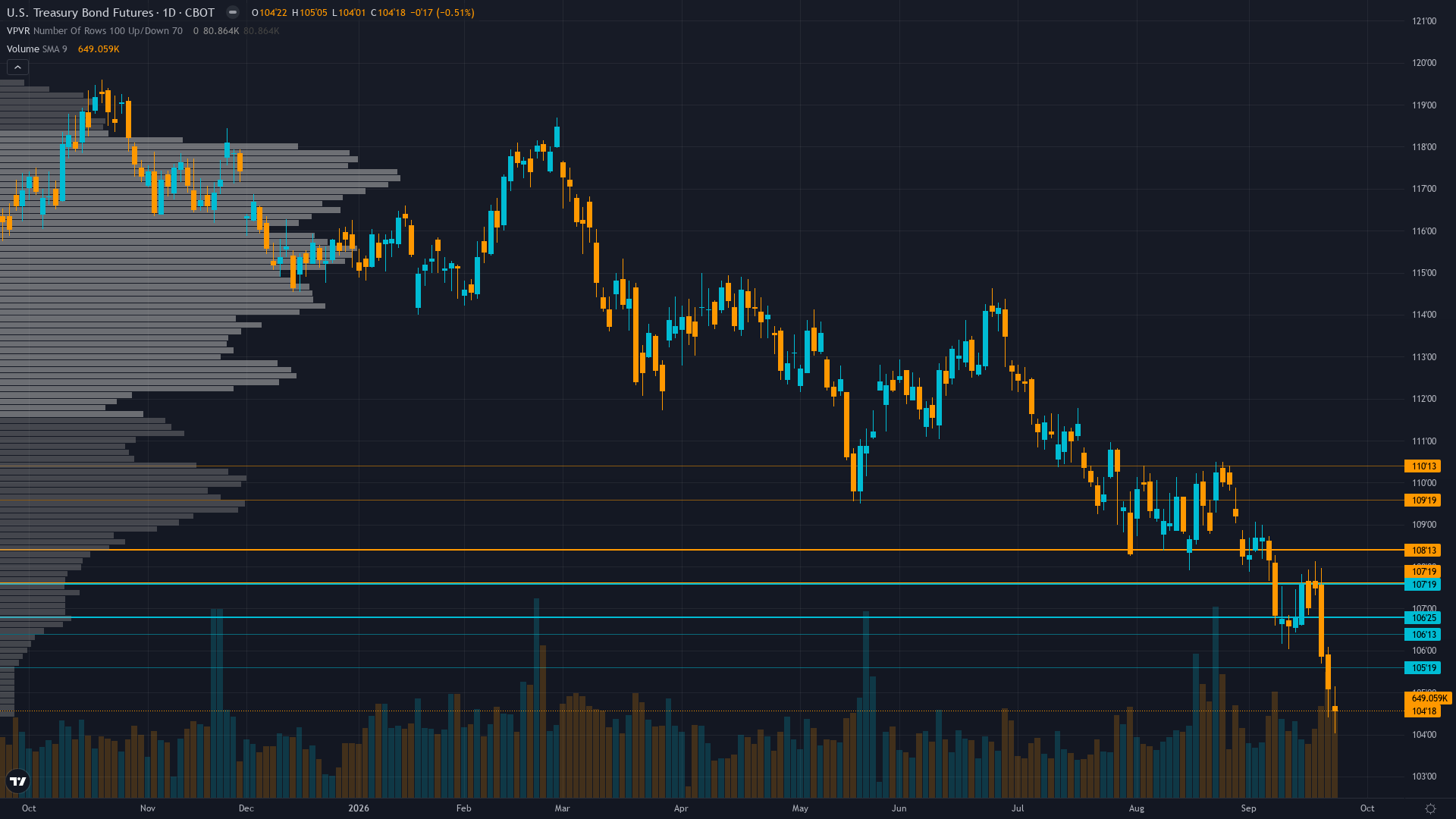1456x819 pixels.
Task: Select the blue 107'19 price label
Action: click(1423, 585)
